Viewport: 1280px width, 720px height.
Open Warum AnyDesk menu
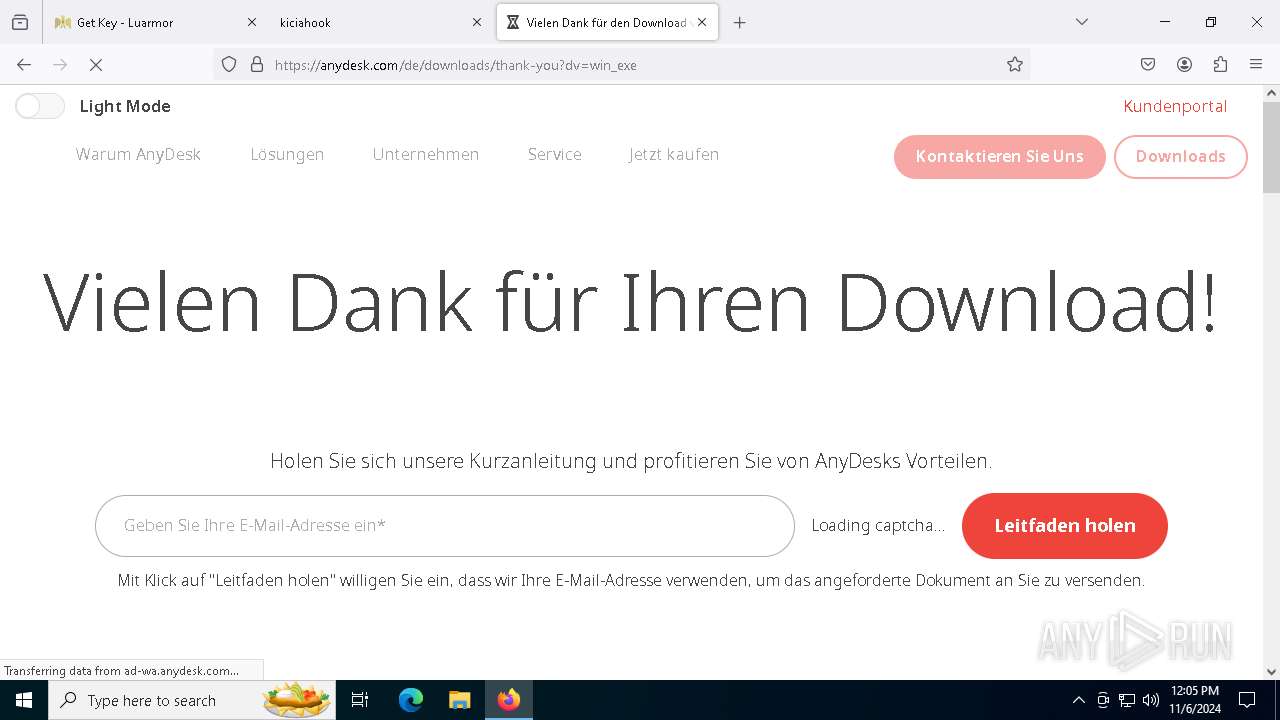point(138,154)
